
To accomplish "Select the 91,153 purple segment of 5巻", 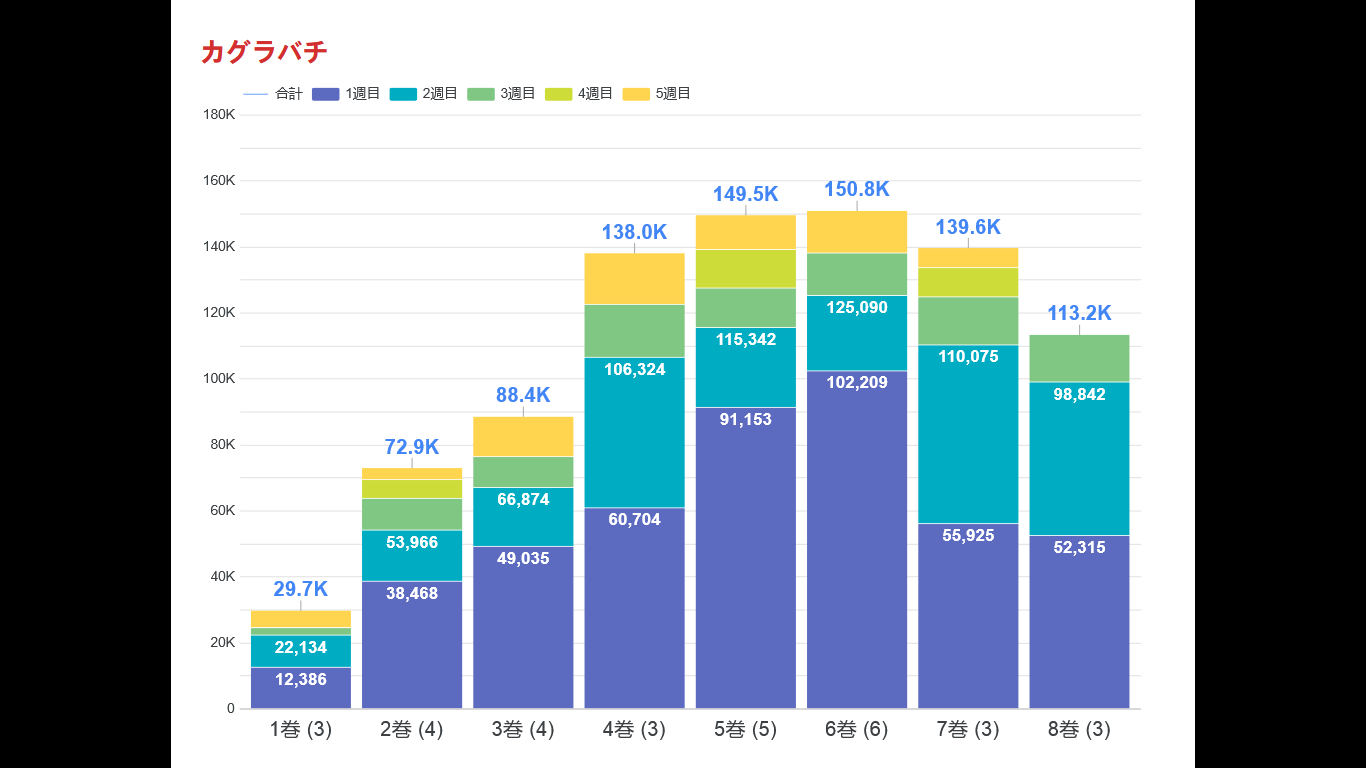I will (746, 558).
